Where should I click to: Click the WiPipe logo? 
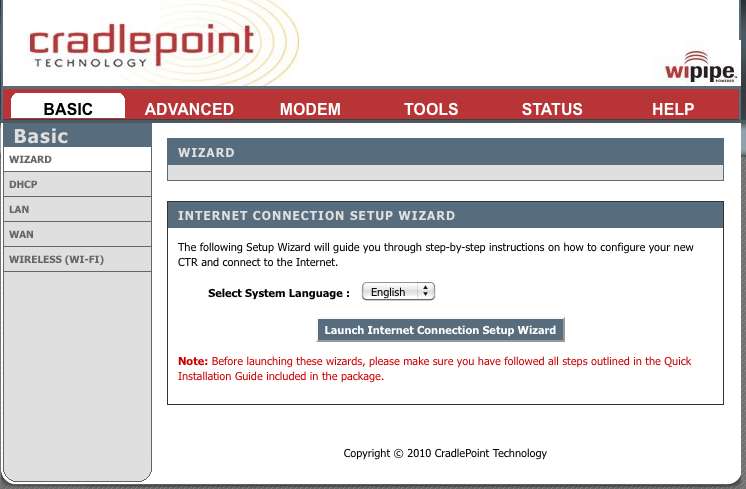[700, 67]
